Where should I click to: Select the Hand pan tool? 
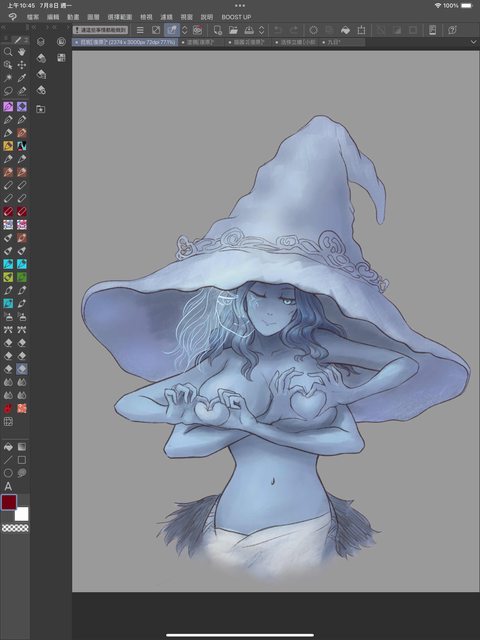coord(22,52)
